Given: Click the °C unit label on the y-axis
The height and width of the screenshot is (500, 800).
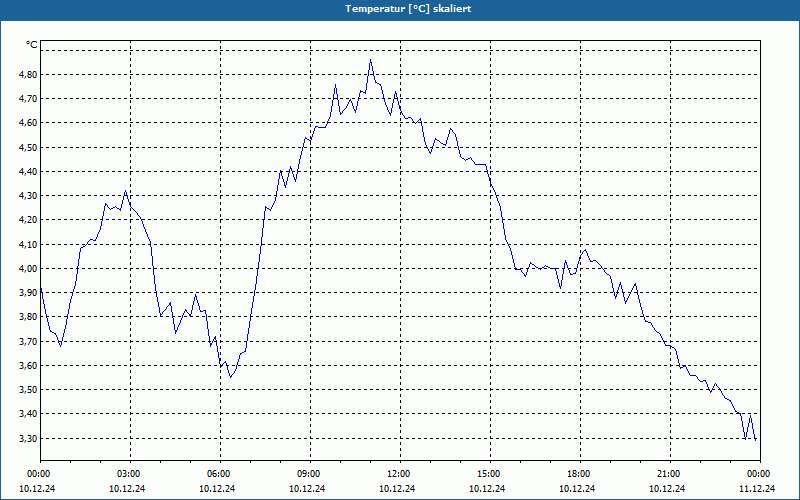Looking at the screenshot, I should 32,45.
